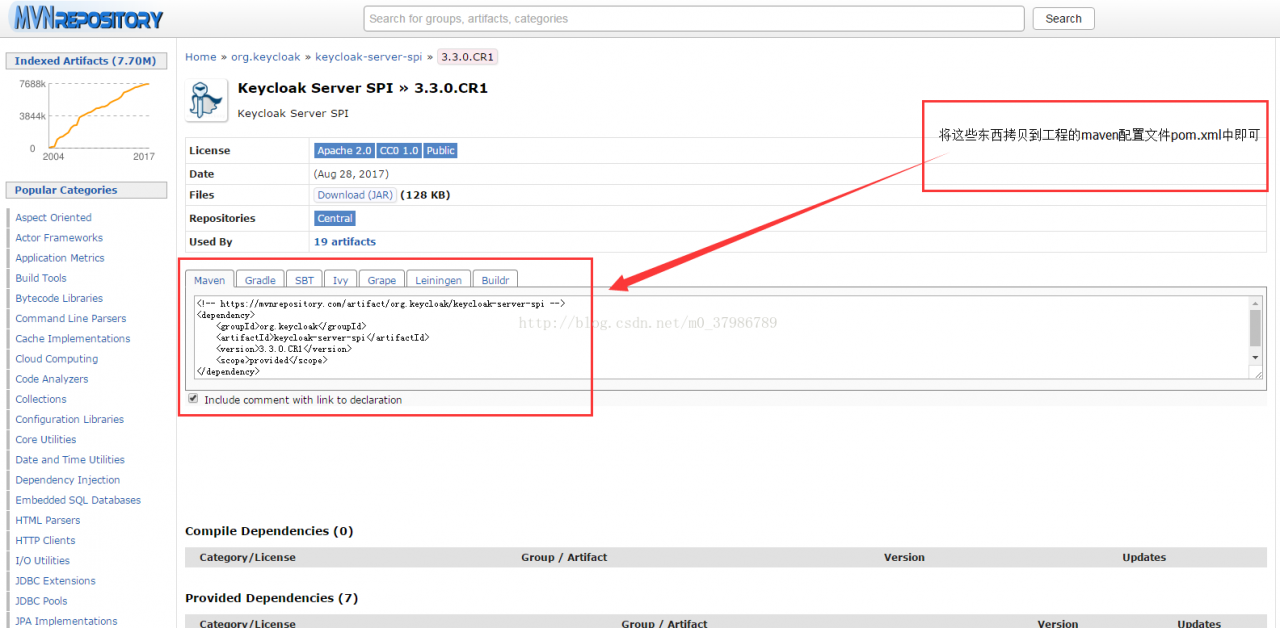Open the JDBC Pools category
This screenshot has height=628, width=1280.
(x=42, y=601)
